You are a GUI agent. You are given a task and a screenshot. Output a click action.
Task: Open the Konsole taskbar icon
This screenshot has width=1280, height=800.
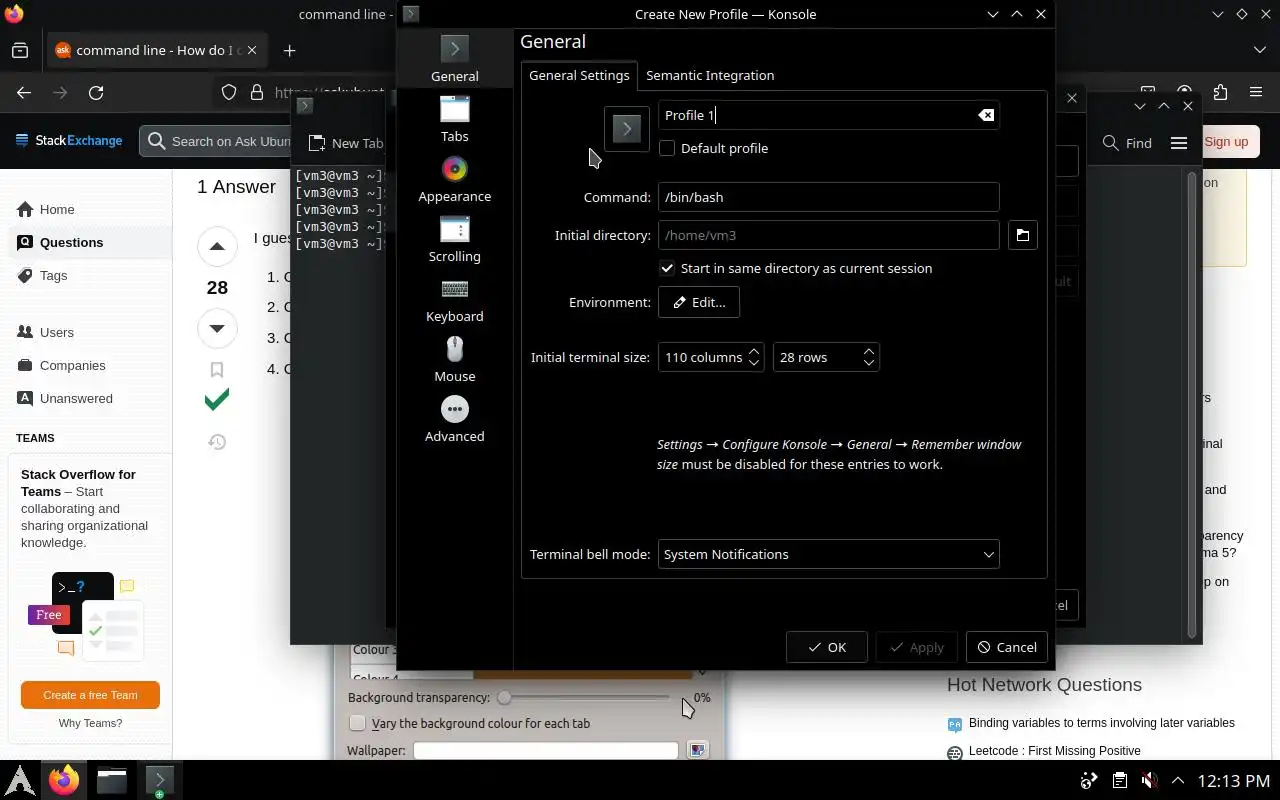159,780
